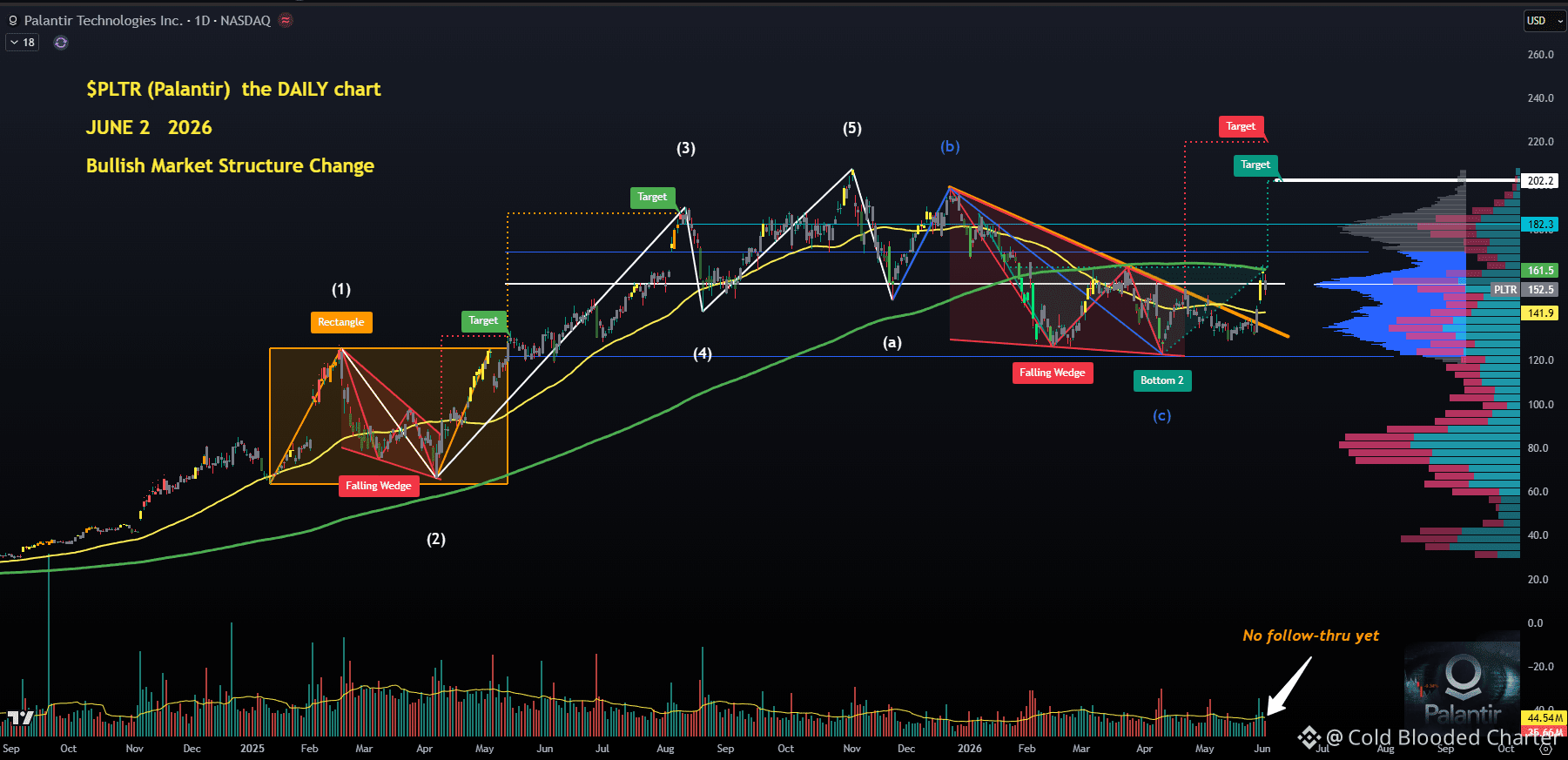This screenshot has height=760, width=1568.
Task: Select the "$PLTR (Palantir) the DAILY chart" text
Action: point(233,89)
